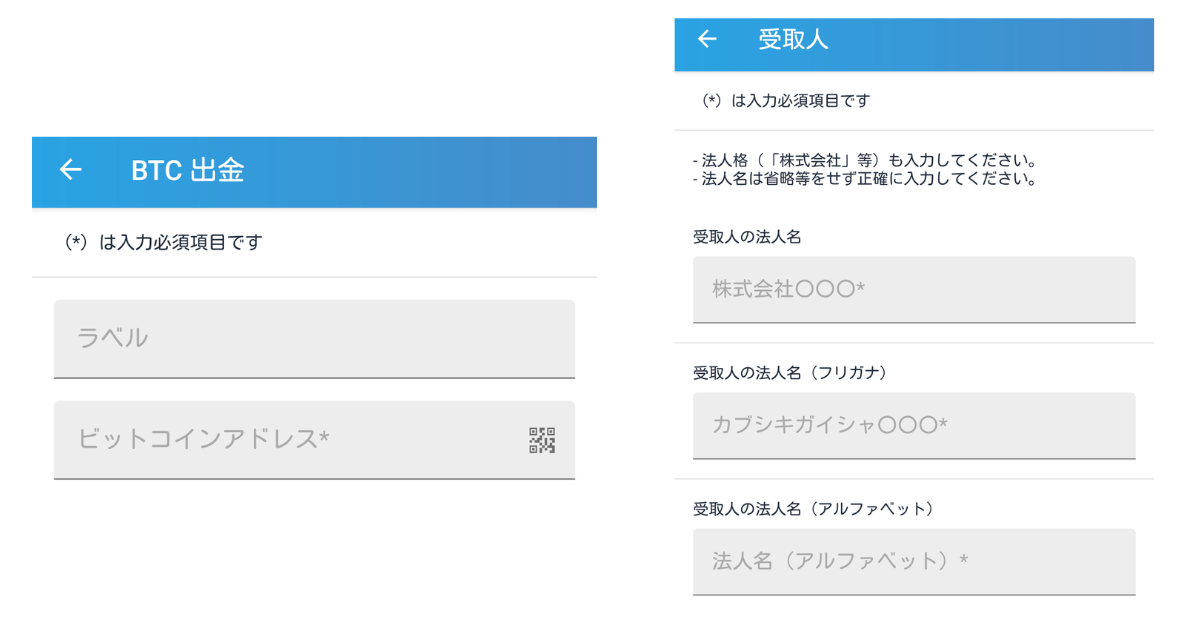Click the 受取人の法人名（アルファベット） label
Screen dimensions: 1200x630
point(813,509)
